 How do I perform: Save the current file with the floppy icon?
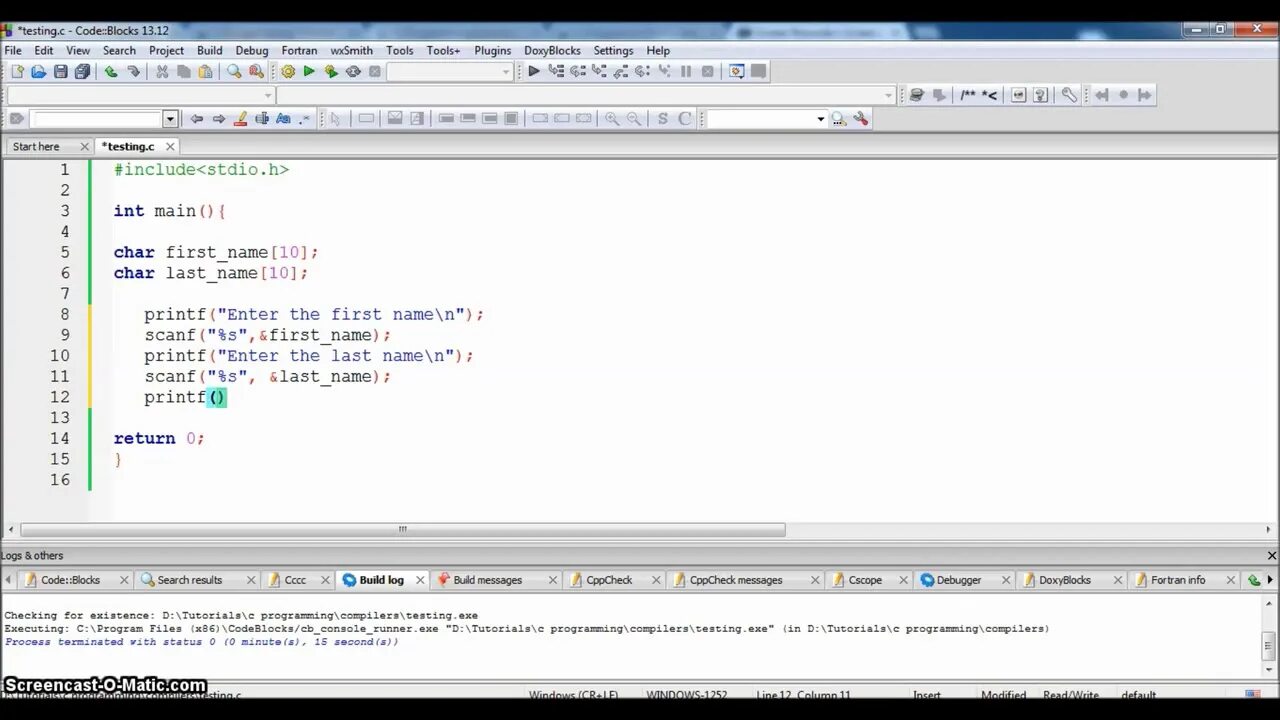pos(61,71)
